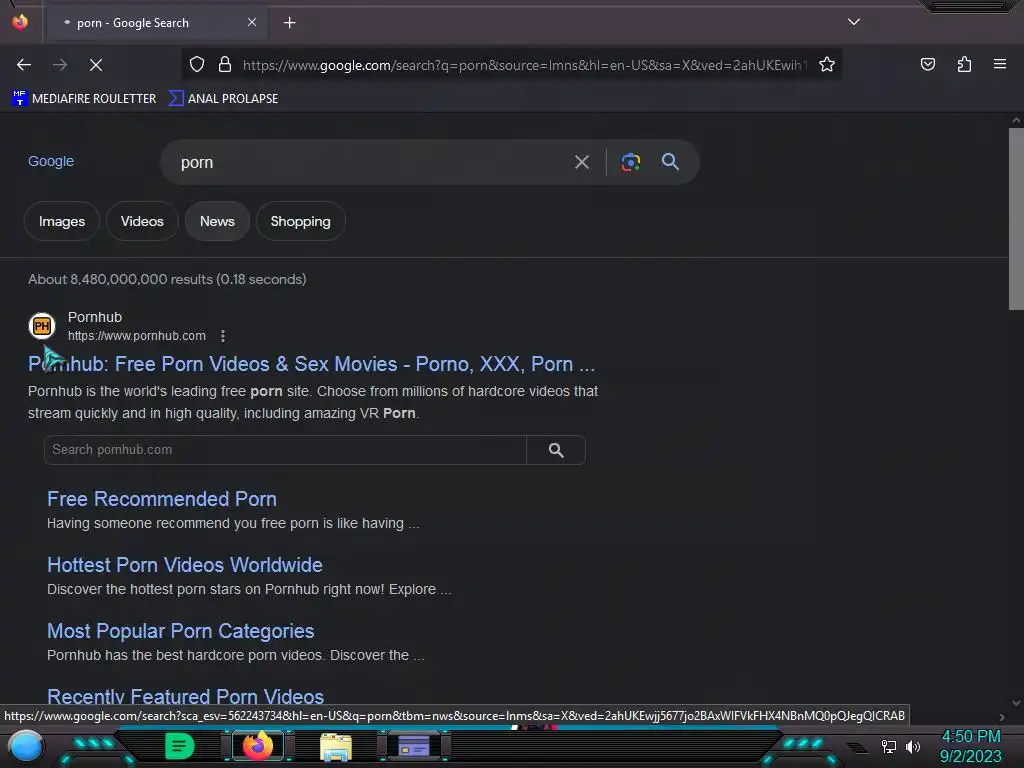Click the page vertical scrollbar thumb
1024x768 pixels.
(1016, 219)
